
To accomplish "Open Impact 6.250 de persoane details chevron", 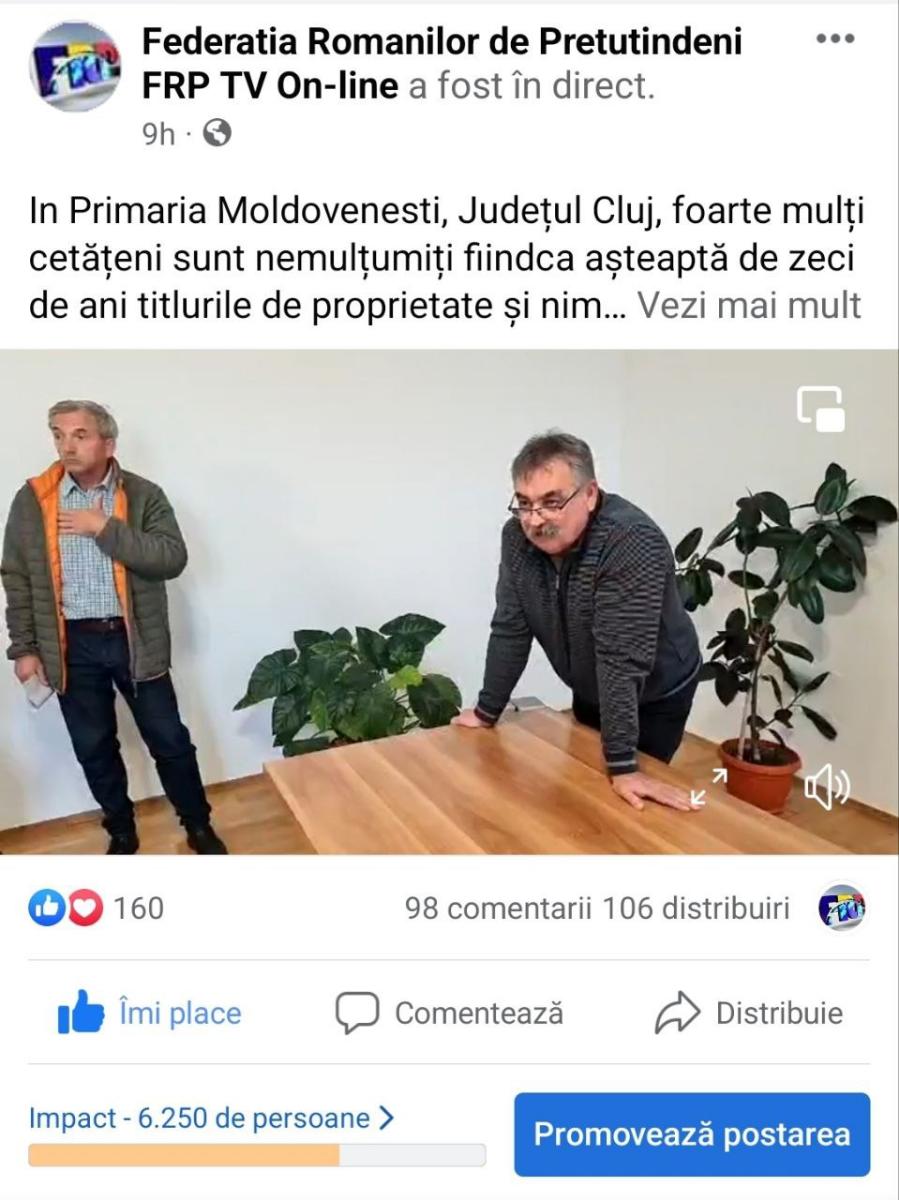I will click(x=387, y=1118).
